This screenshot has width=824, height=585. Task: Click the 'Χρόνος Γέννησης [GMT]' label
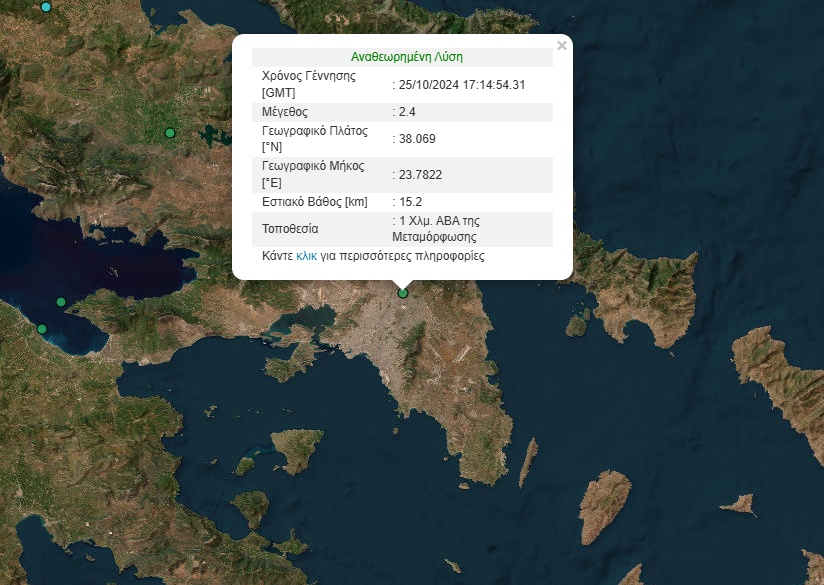pyautogui.click(x=308, y=84)
